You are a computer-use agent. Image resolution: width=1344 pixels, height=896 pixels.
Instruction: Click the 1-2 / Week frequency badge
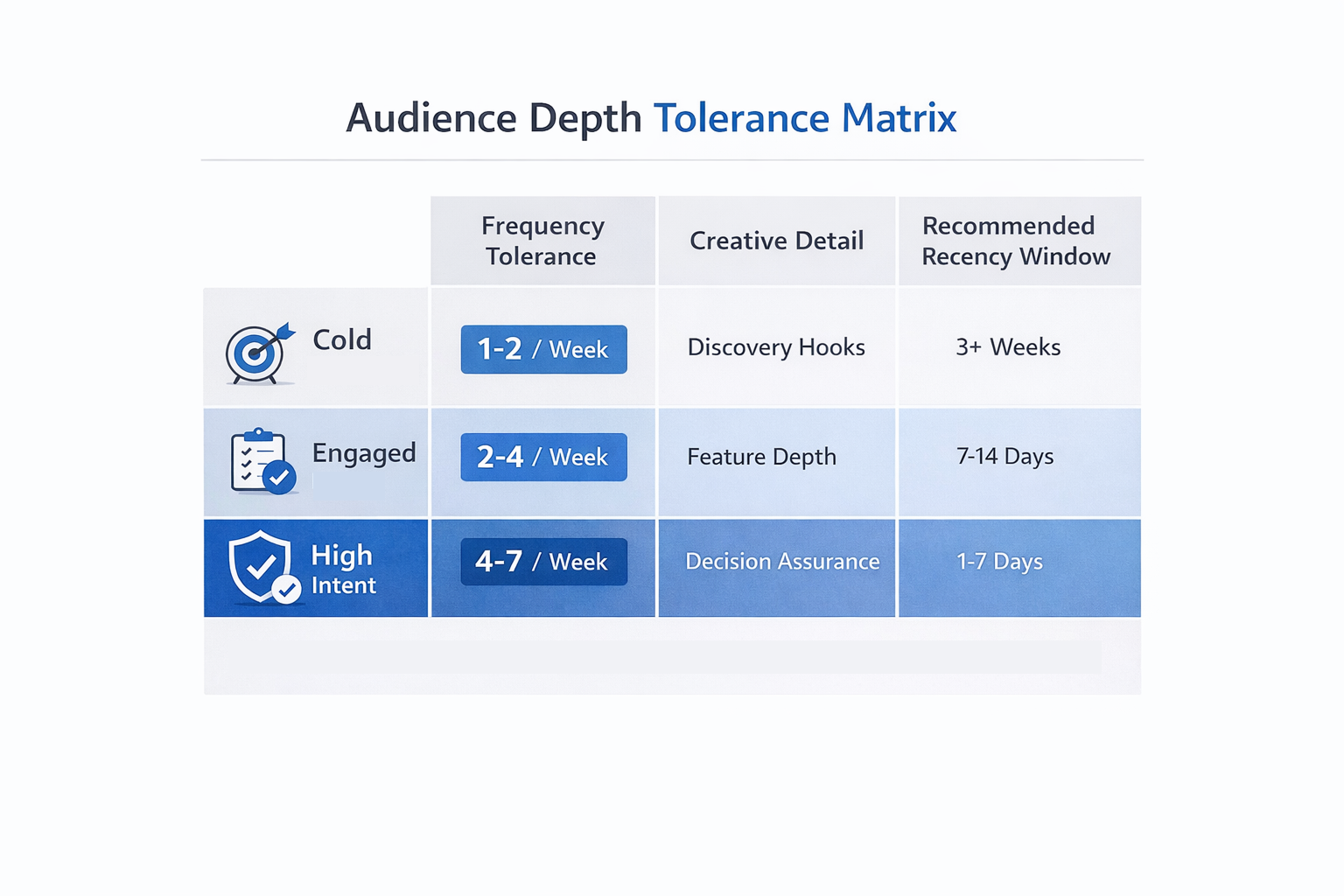(x=542, y=349)
